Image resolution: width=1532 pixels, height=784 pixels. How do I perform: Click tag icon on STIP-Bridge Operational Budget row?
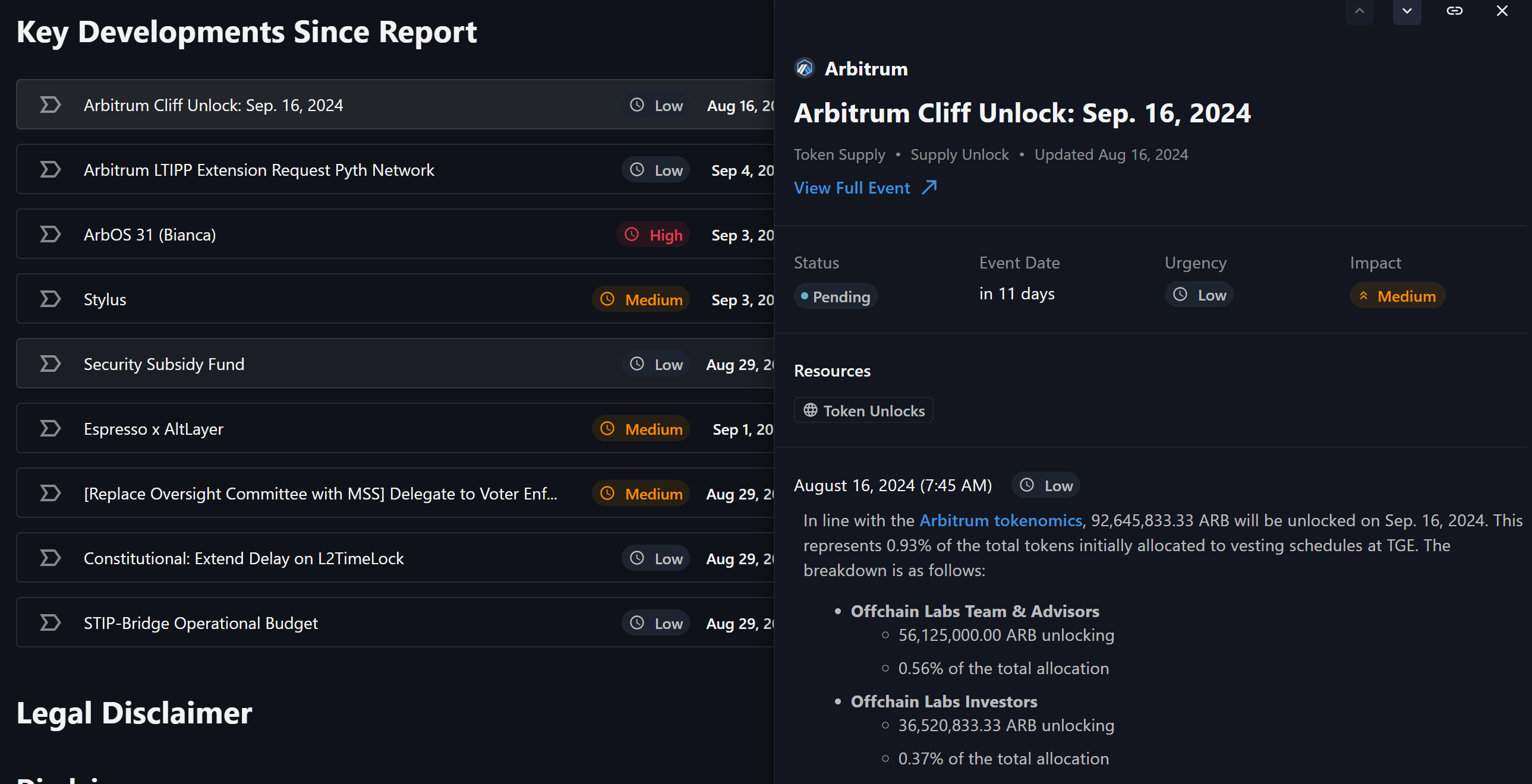[x=50, y=623]
